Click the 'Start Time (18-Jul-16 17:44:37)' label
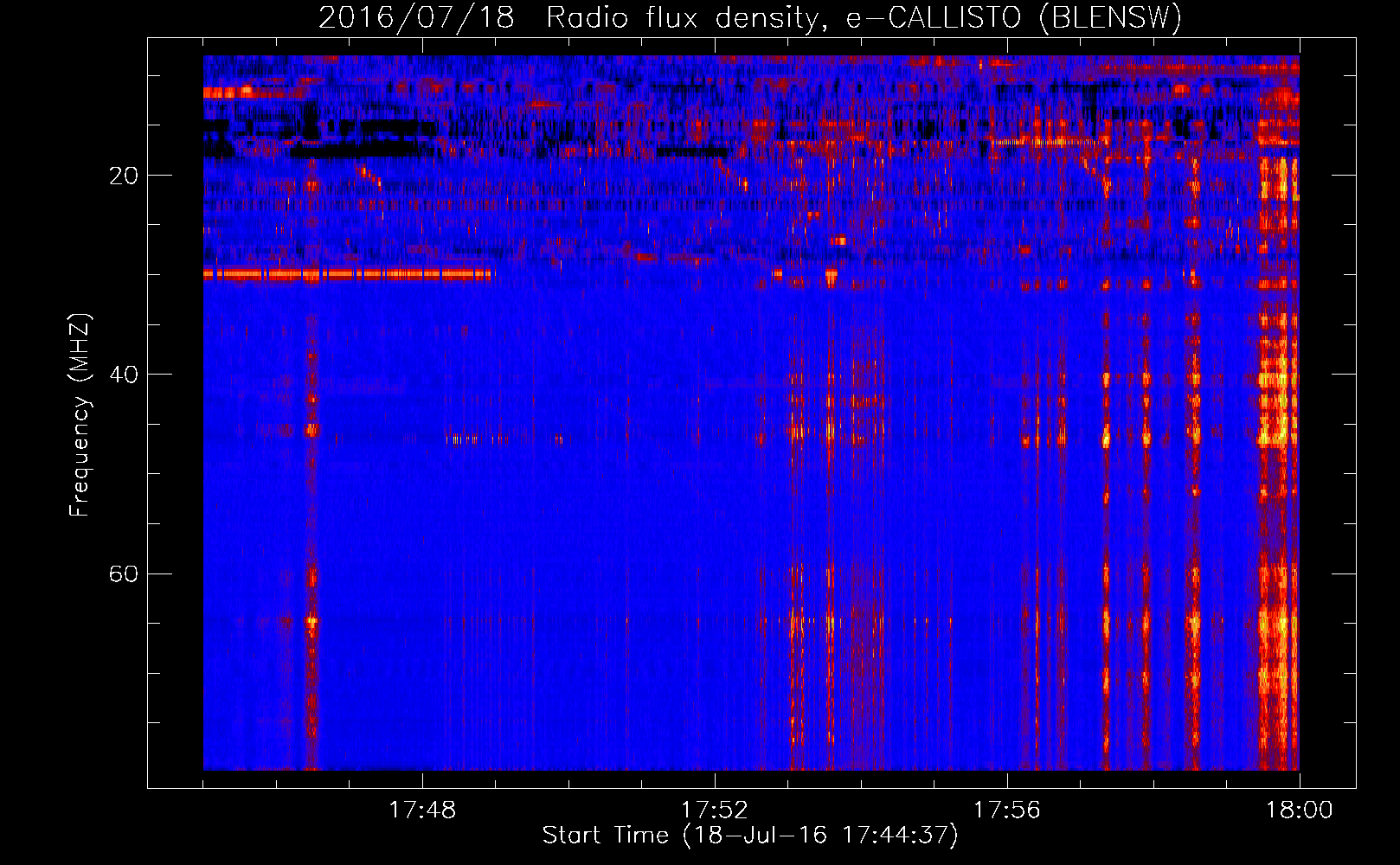Screen dimensions: 1400x865 (750, 836)
